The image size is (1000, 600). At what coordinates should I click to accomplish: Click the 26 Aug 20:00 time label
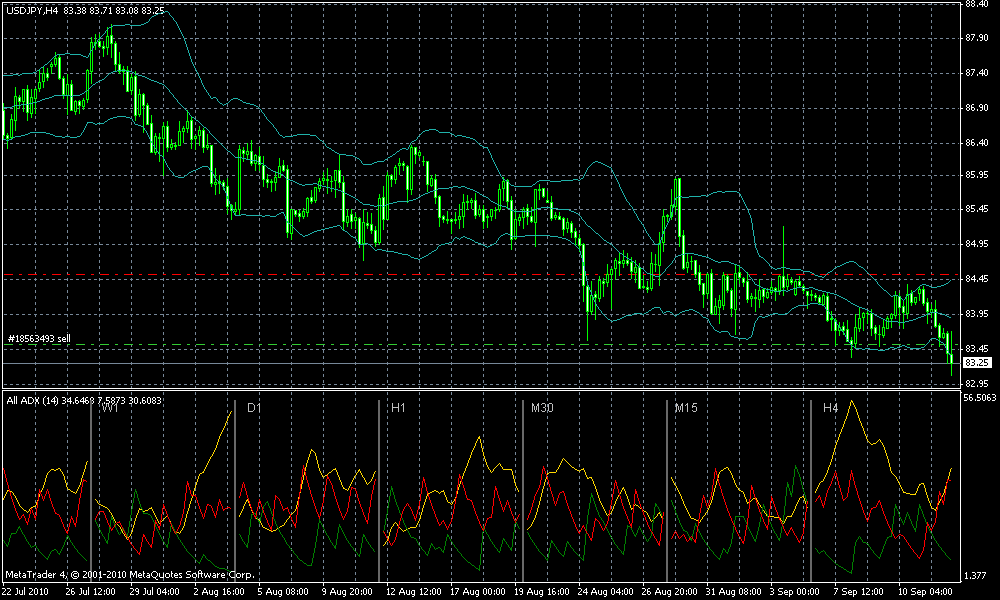670,592
